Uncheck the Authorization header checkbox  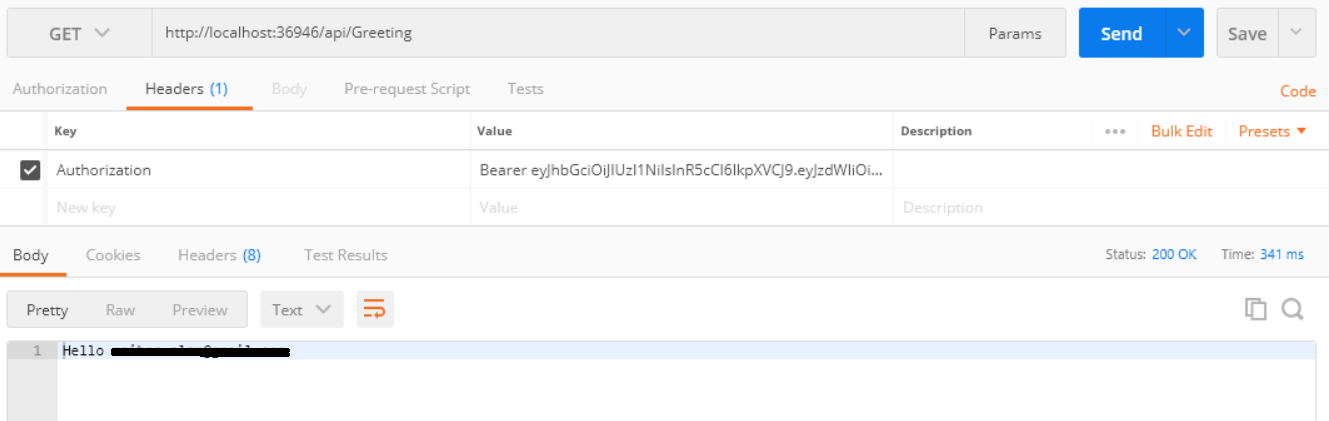(30, 170)
